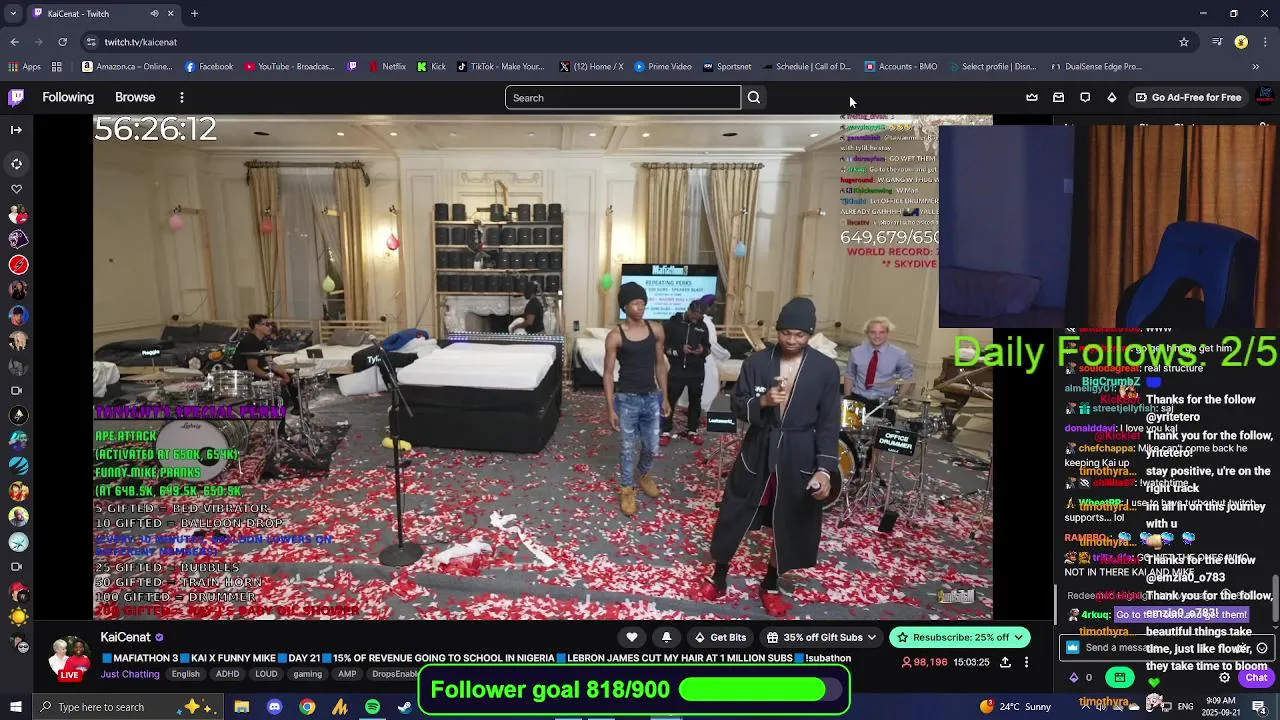Select the ADHD tag
This screenshot has width=1280, height=720.
pyautogui.click(x=227, y=674)
